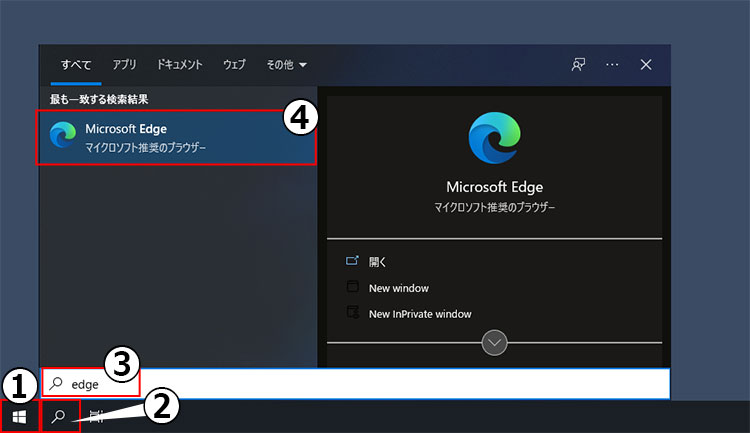Click the Microsoft Edge title in preview pane
Image resolution: width=750 pixels, height=433 pixels.
pos(495,187)
